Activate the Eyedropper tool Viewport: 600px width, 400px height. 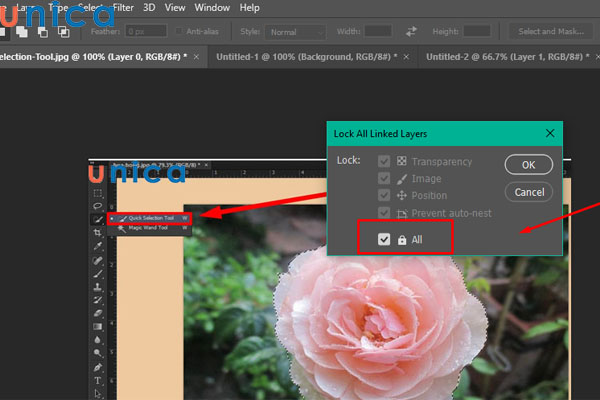click(x=97, y=246)
